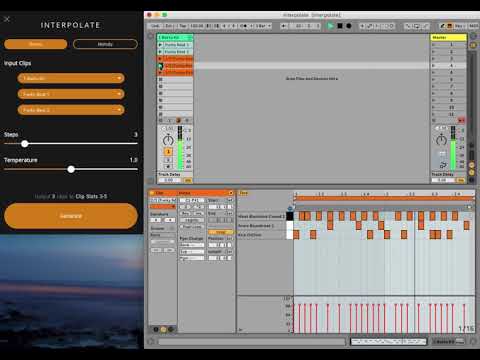
Task: Select the drum track title header
Action: tap(175, 37)
